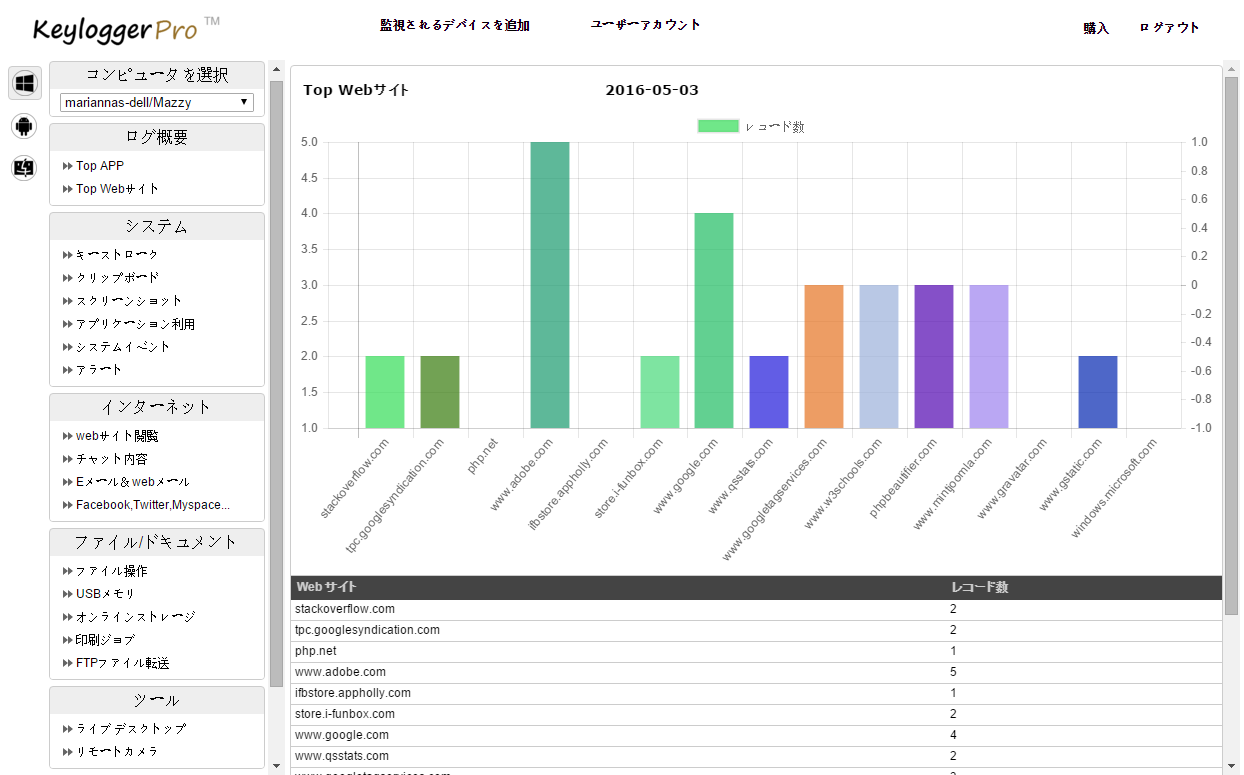Click the main content scrollbar down arrow

click(x=1231, y=766)
